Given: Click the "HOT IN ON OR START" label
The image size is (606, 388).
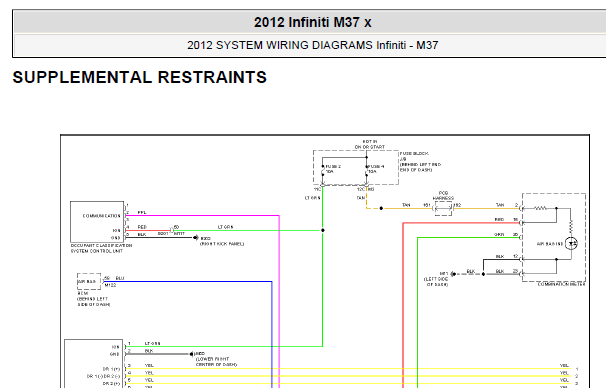Looking at the screenshot, I should 369,145.
